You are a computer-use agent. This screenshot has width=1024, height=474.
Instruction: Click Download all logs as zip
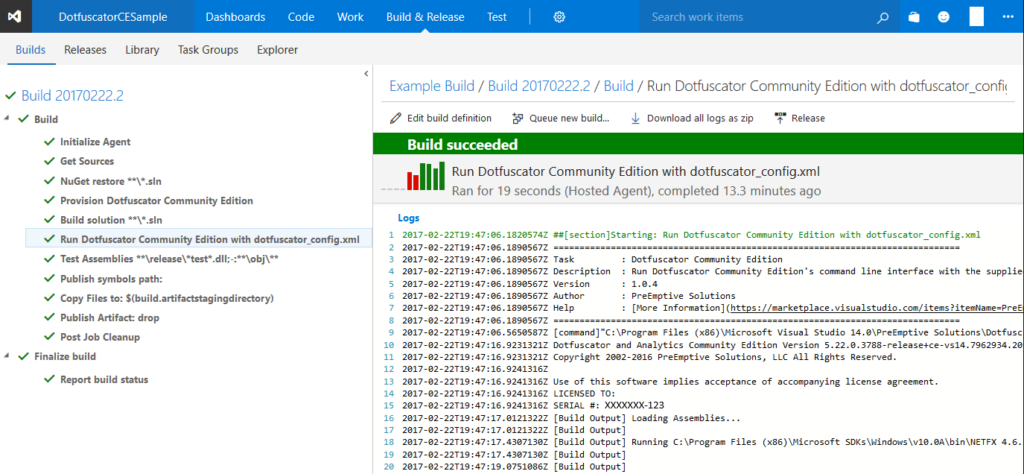pyautogui.click(x=700, y=118)
